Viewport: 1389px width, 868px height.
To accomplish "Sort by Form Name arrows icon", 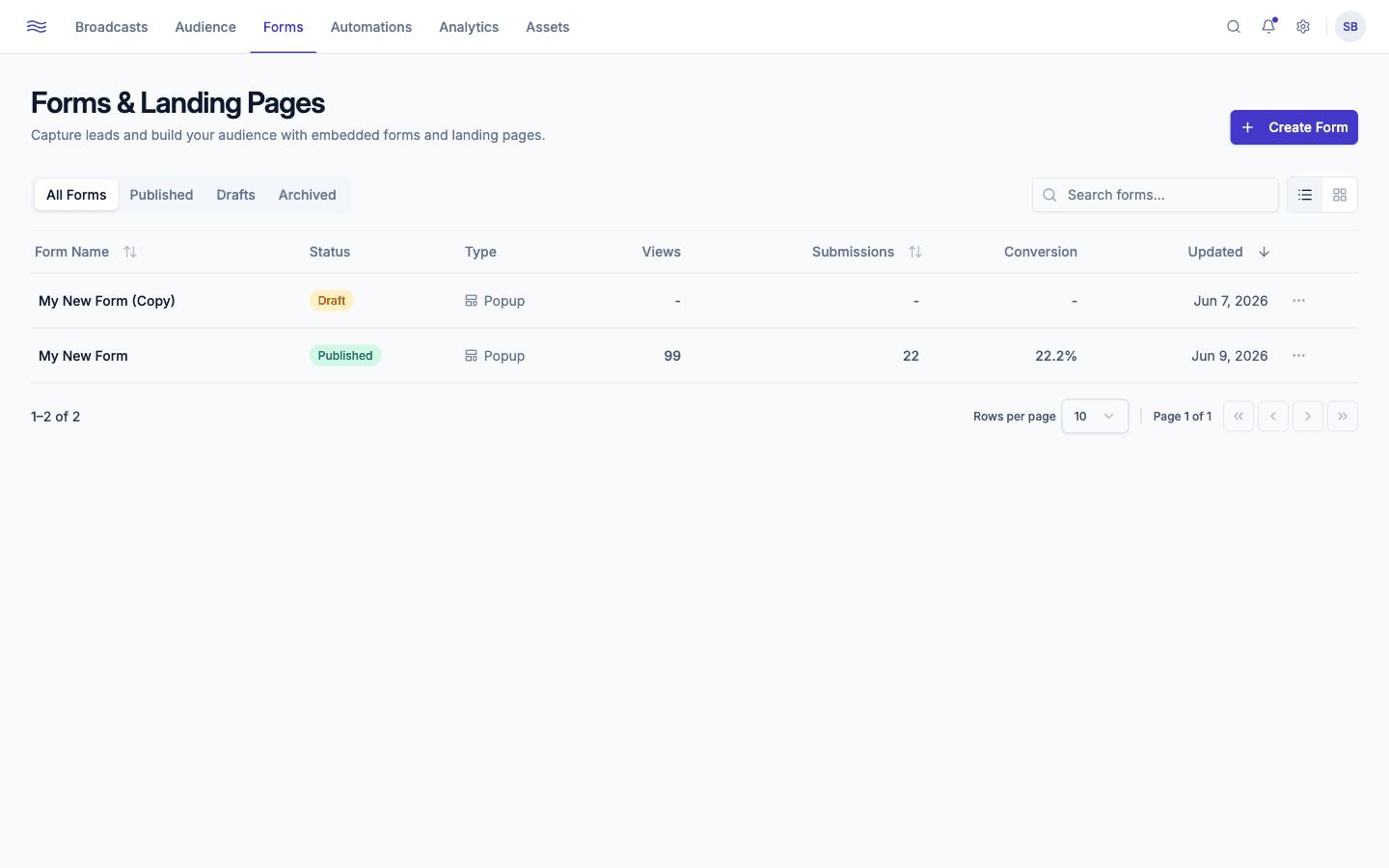I will click(x=130, y=252).
